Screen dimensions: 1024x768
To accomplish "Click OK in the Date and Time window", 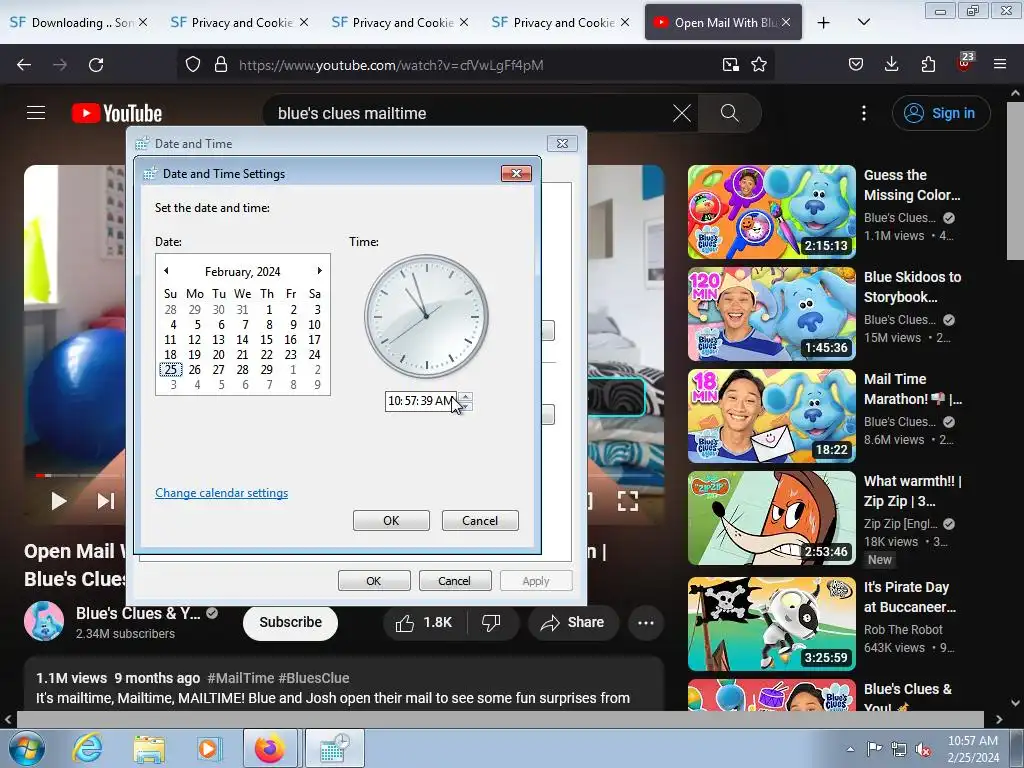I will 374,581.
